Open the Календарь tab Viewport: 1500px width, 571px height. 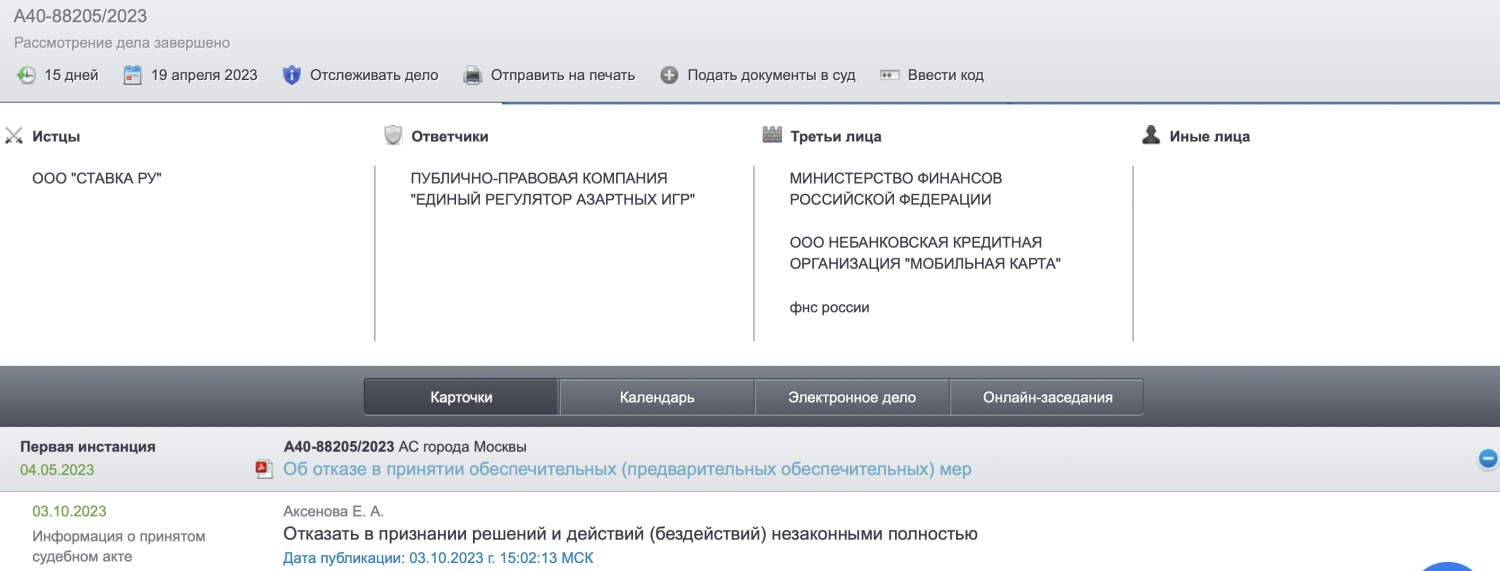657,397
